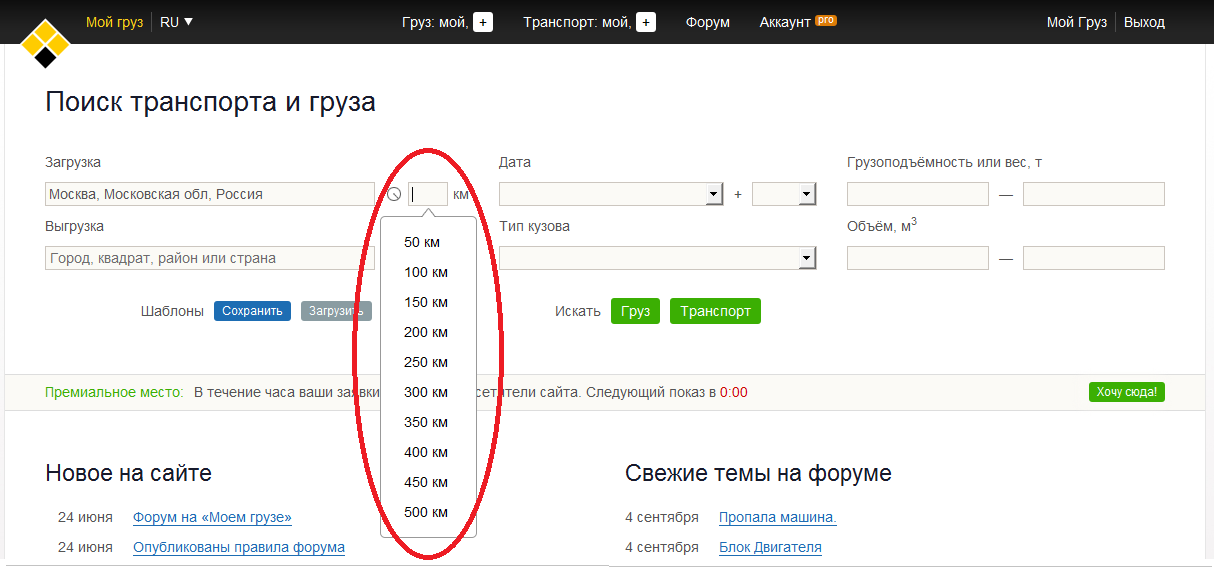Click the circle icon beside the radius field

point(394,195)
